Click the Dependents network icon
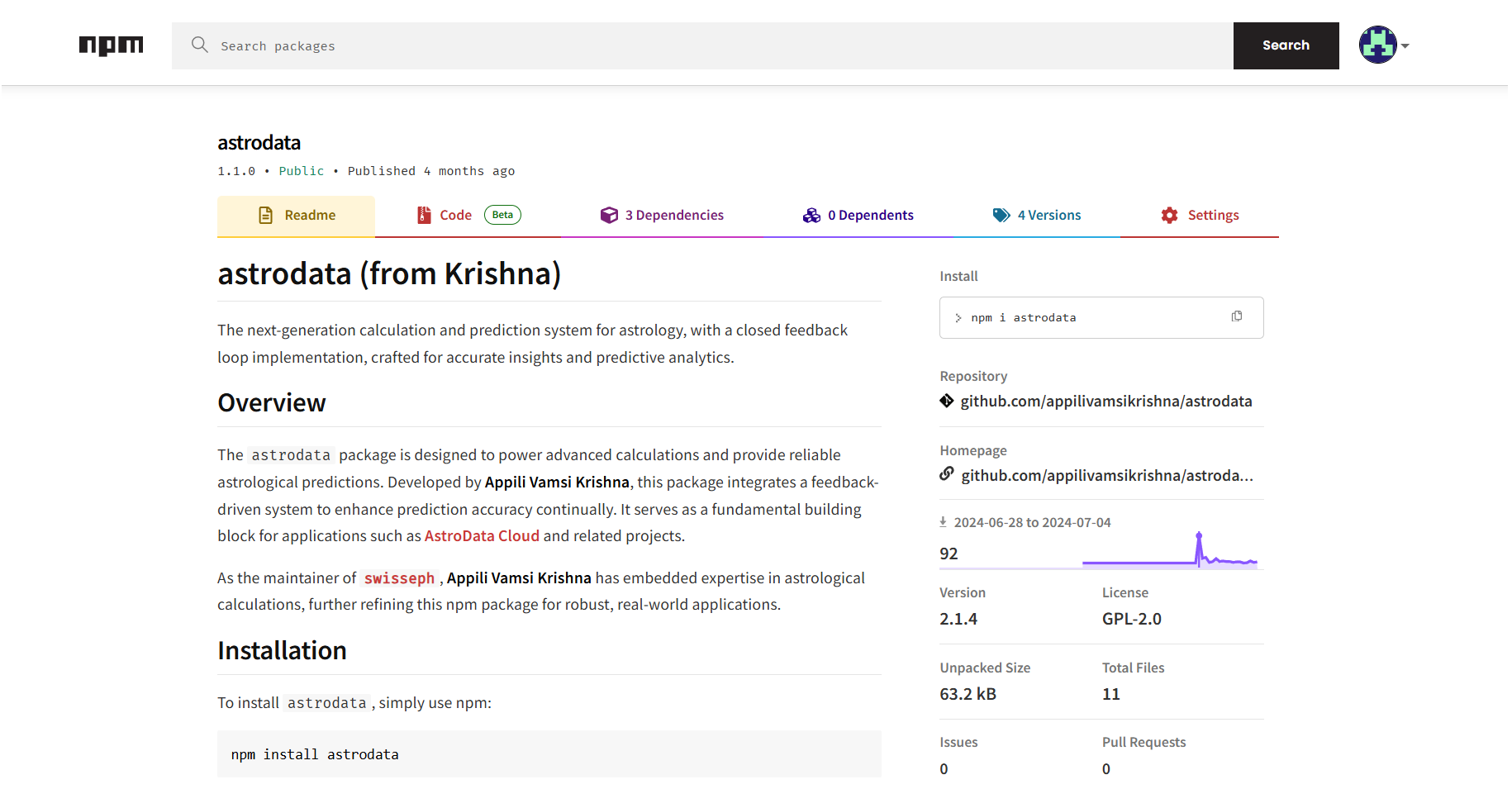This screenshot has width=1512, height=808. click(x=811, y=215)
